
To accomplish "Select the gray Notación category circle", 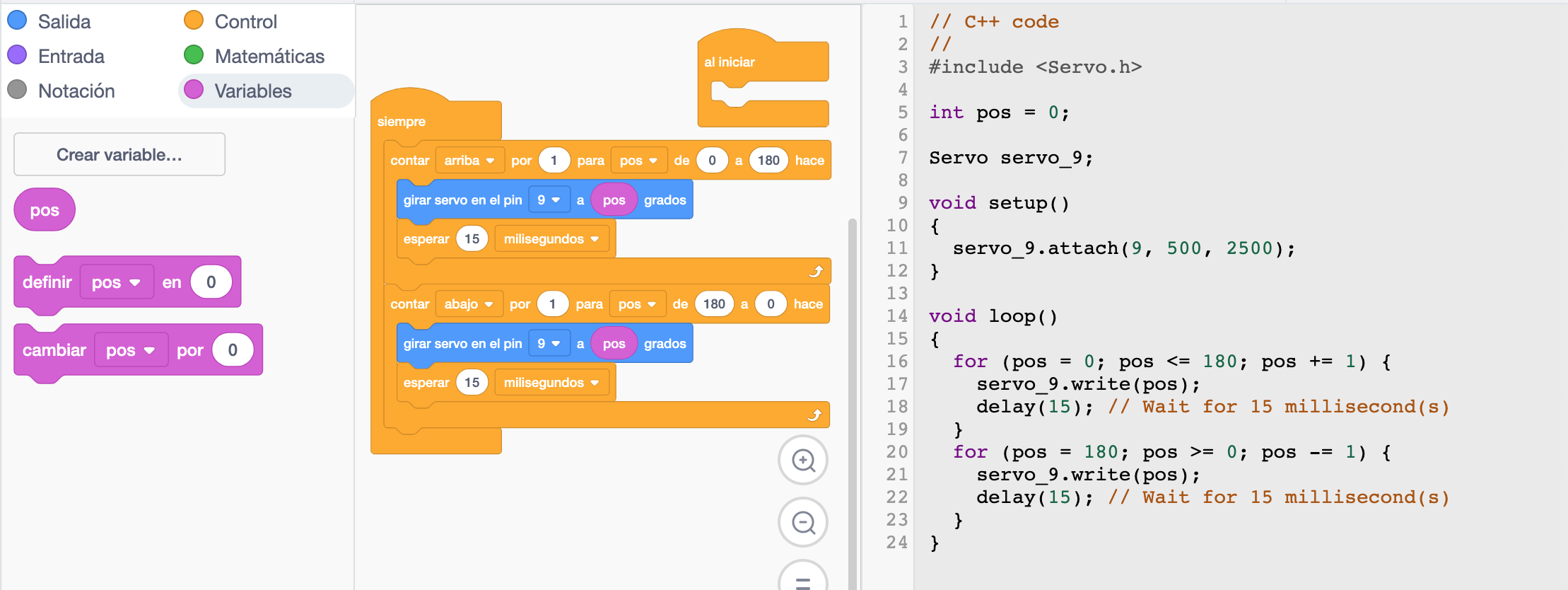I will click(x=17, y=90).
